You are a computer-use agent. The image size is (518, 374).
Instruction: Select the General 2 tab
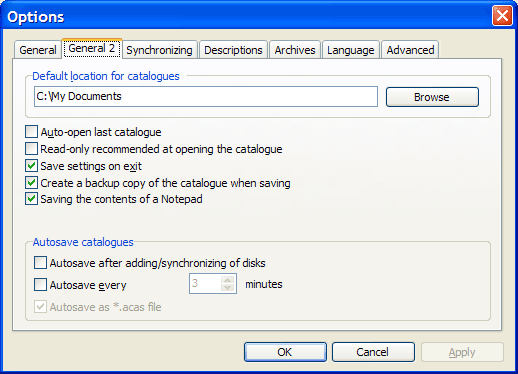pyautogui.click(x=92, y=49)
